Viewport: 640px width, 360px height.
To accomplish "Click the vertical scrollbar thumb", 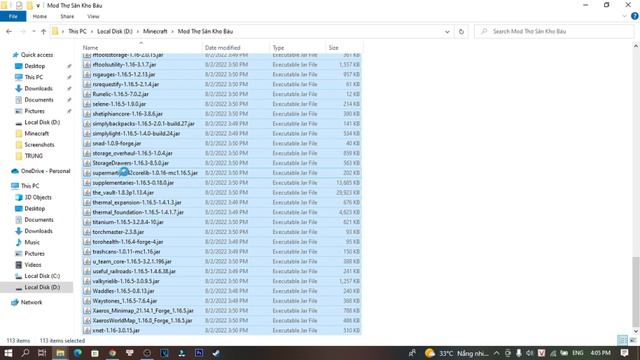I will click(636, 291).
